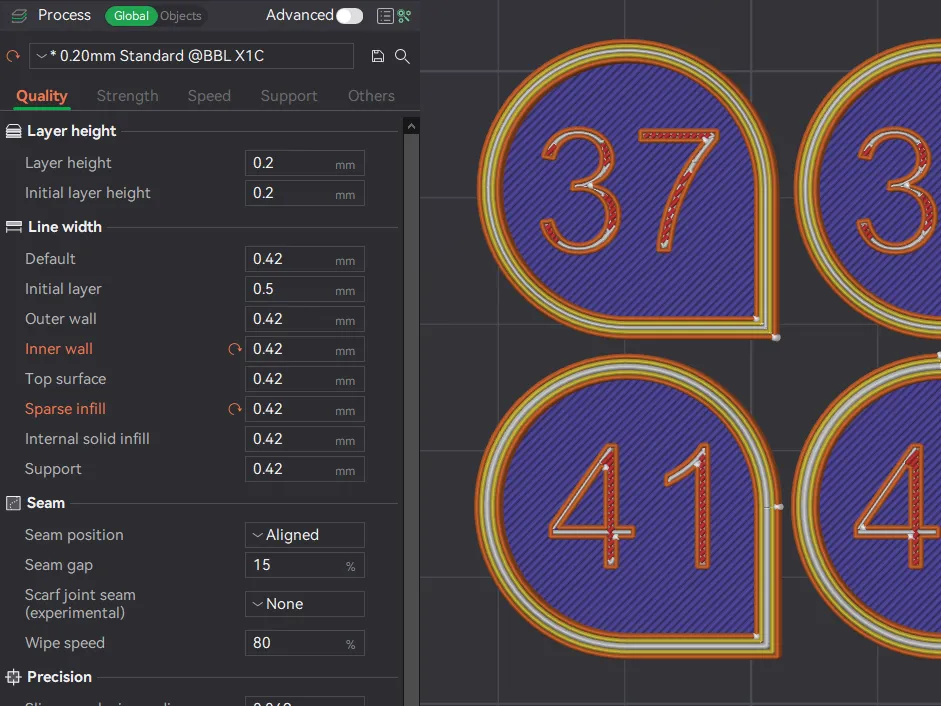Edit the Outer wall line width field
This screenshot has height=706, width=941.
[305, 319]
